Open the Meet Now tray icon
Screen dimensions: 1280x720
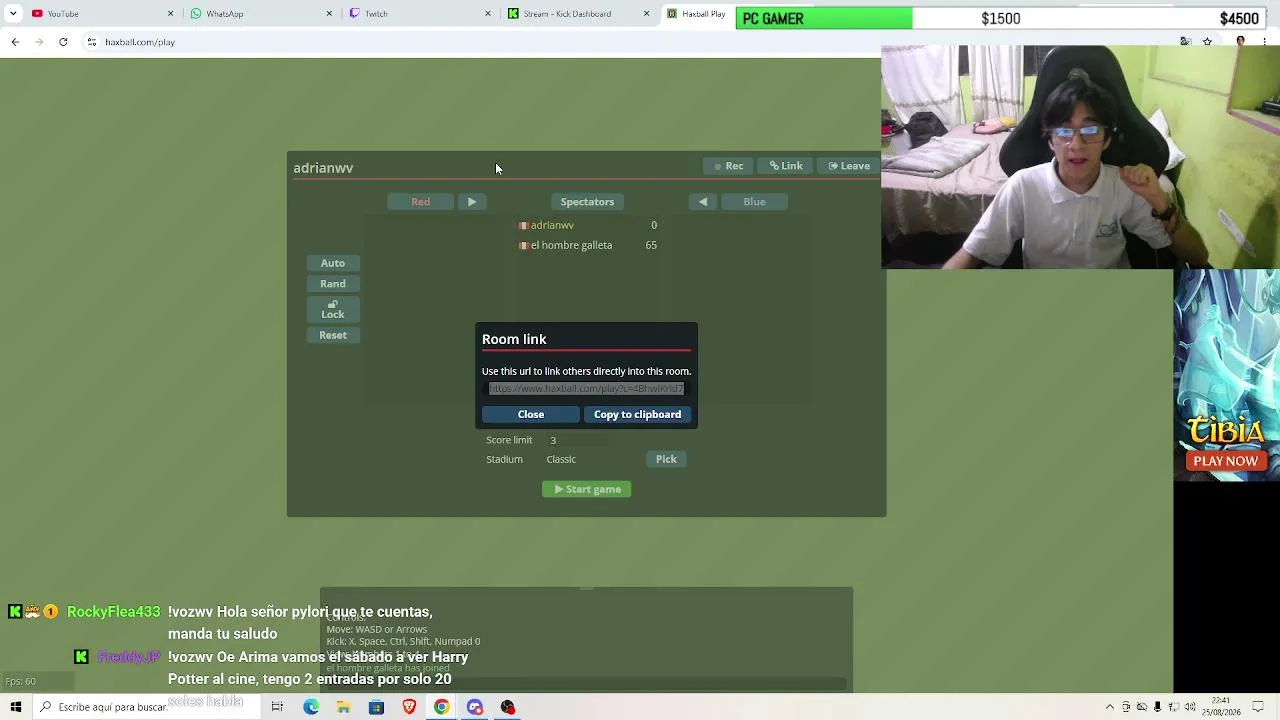[1126, 707]
